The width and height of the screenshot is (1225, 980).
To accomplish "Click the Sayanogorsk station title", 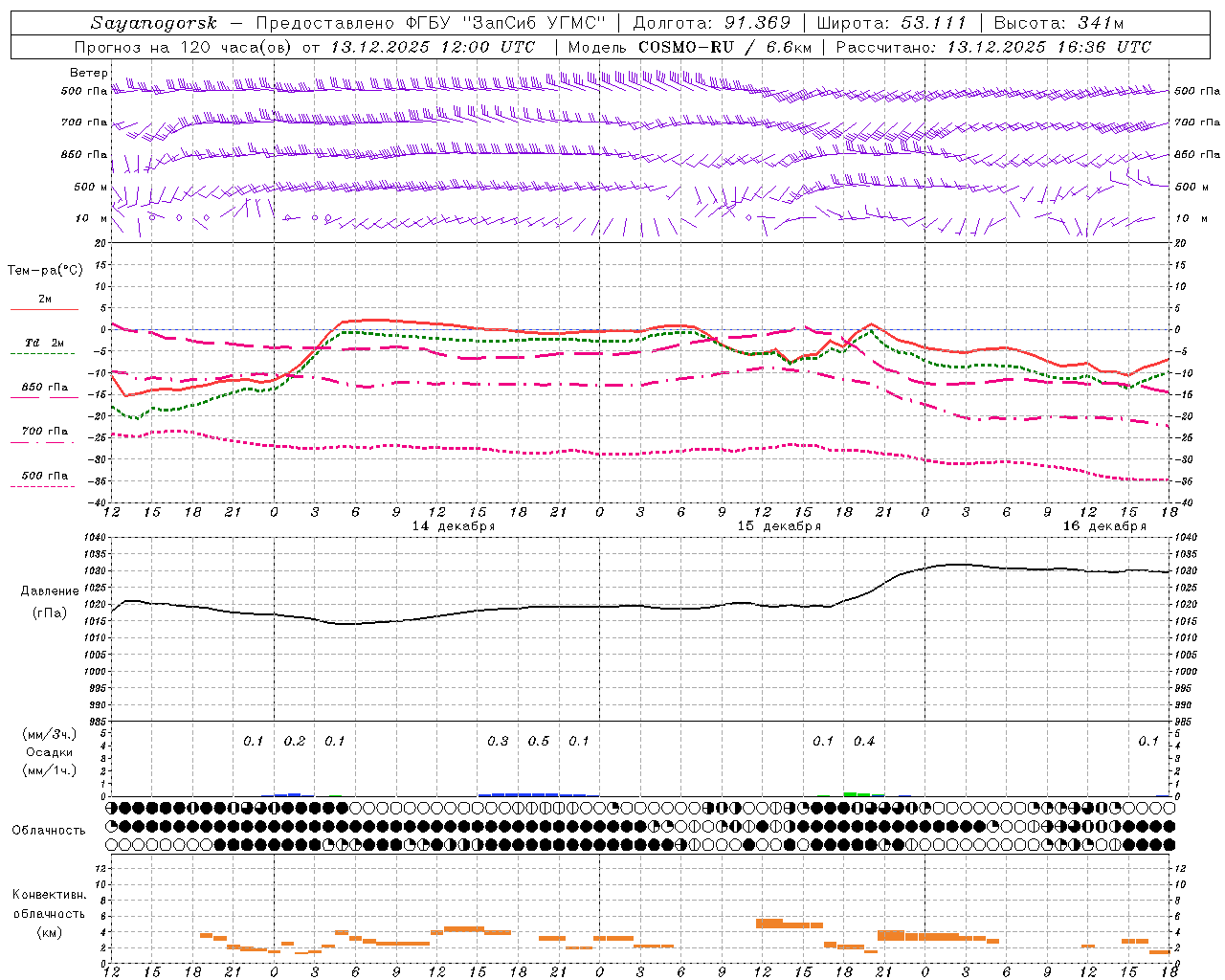I will pyautogui.click(x=154, y=23).
